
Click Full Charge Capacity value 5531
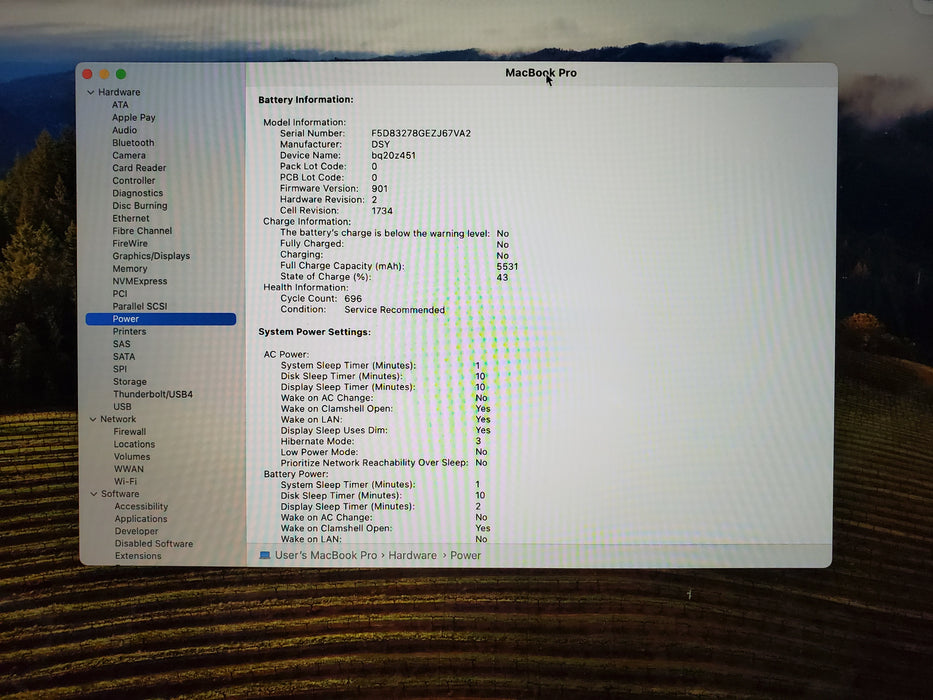coord(508,267)
